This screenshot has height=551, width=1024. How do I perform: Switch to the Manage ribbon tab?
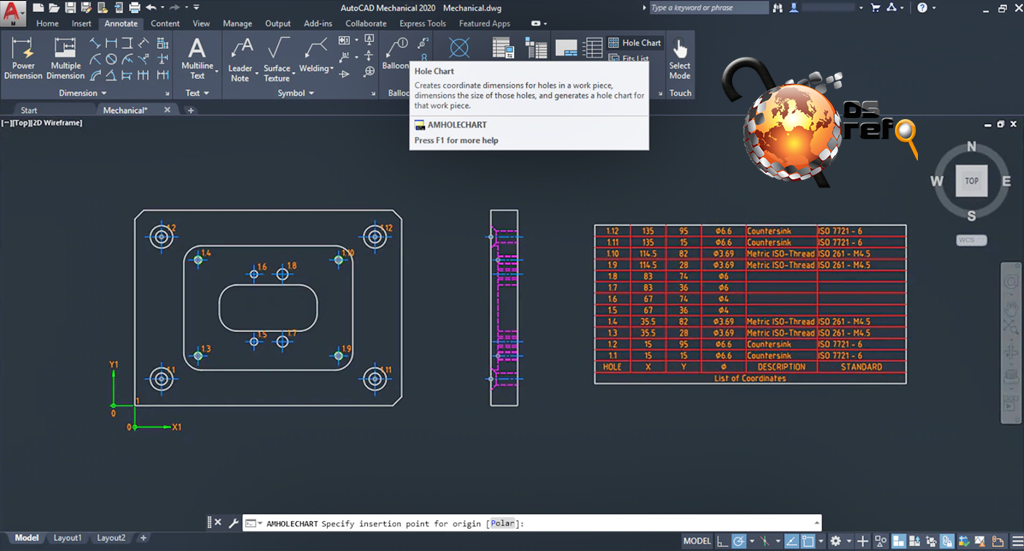(x=237, y=24)
